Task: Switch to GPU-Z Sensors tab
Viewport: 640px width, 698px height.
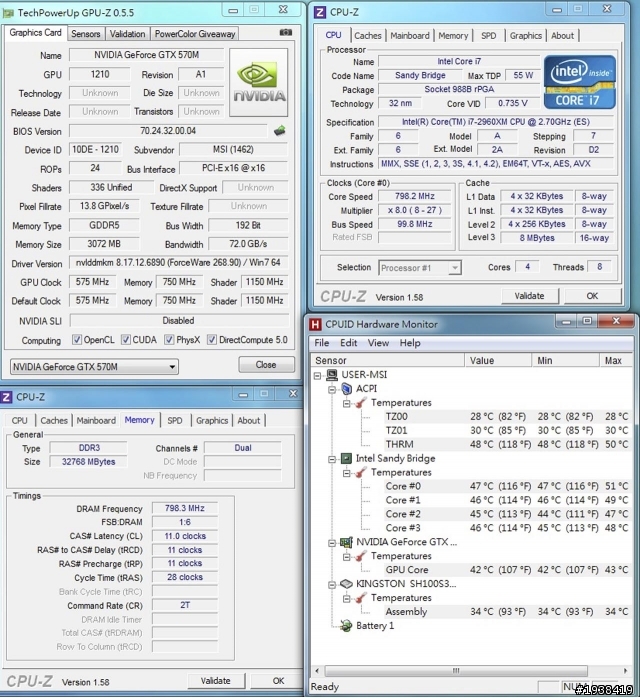Action: point(86,34)
